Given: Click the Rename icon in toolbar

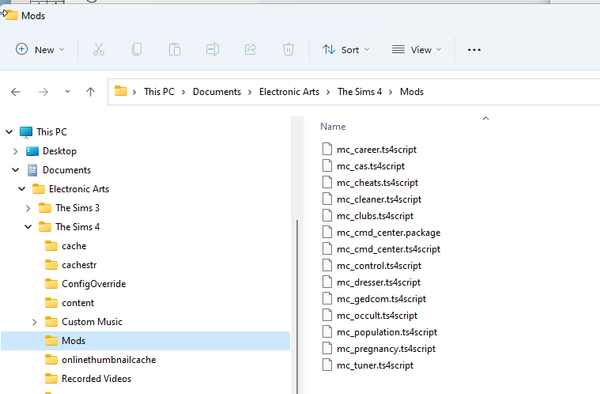Looking at the screenshot, I should [212, 49].
